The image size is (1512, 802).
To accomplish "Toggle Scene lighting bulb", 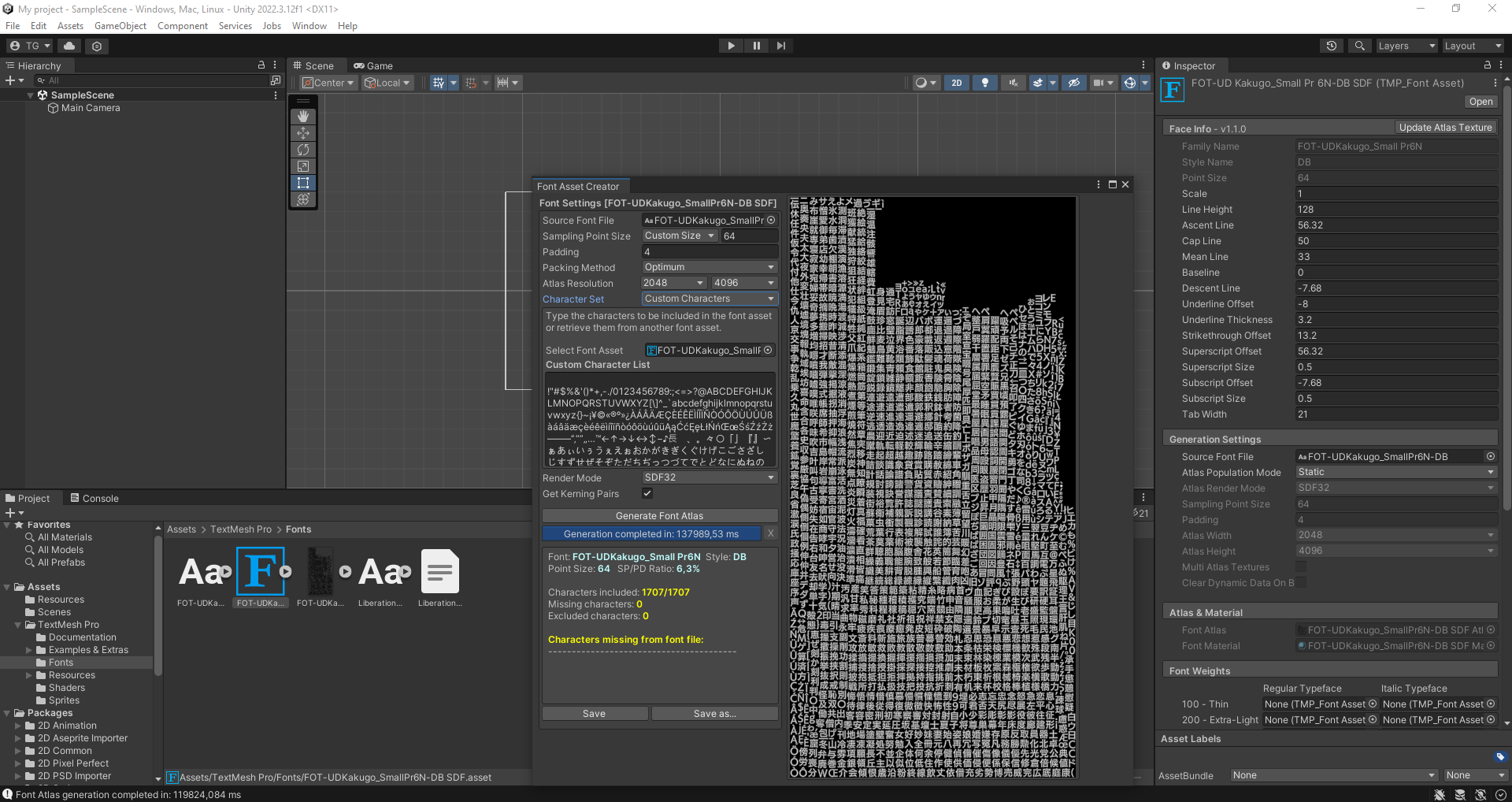I will point(984,83).
